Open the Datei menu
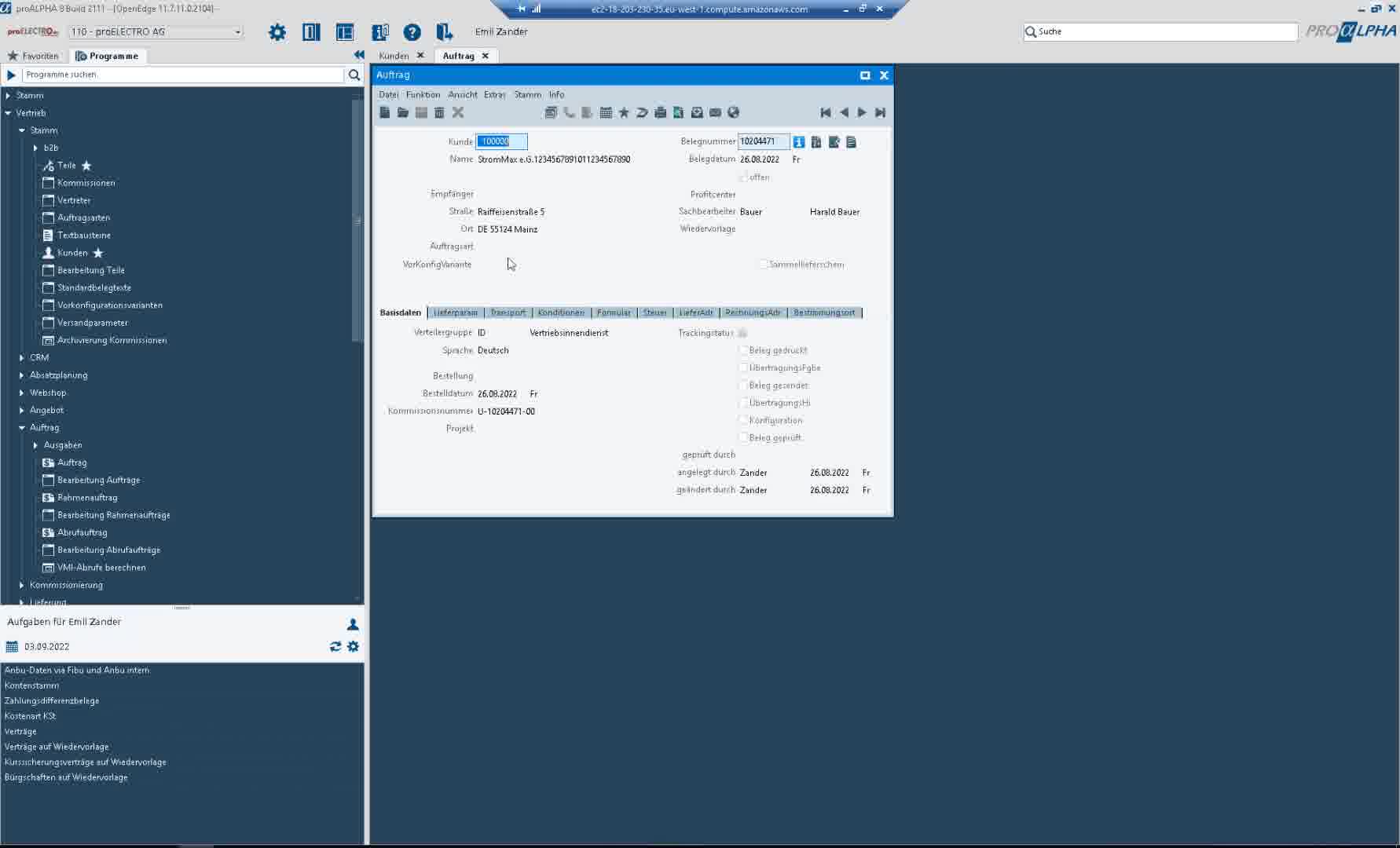Screen dimensions: 1400x848 (388, 94)
